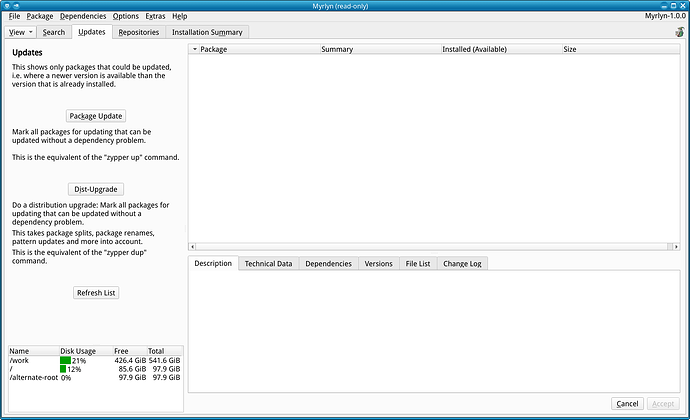690x420 pixels.
Task: Click the Refresh List button
Action: click(x=96, y=293)
